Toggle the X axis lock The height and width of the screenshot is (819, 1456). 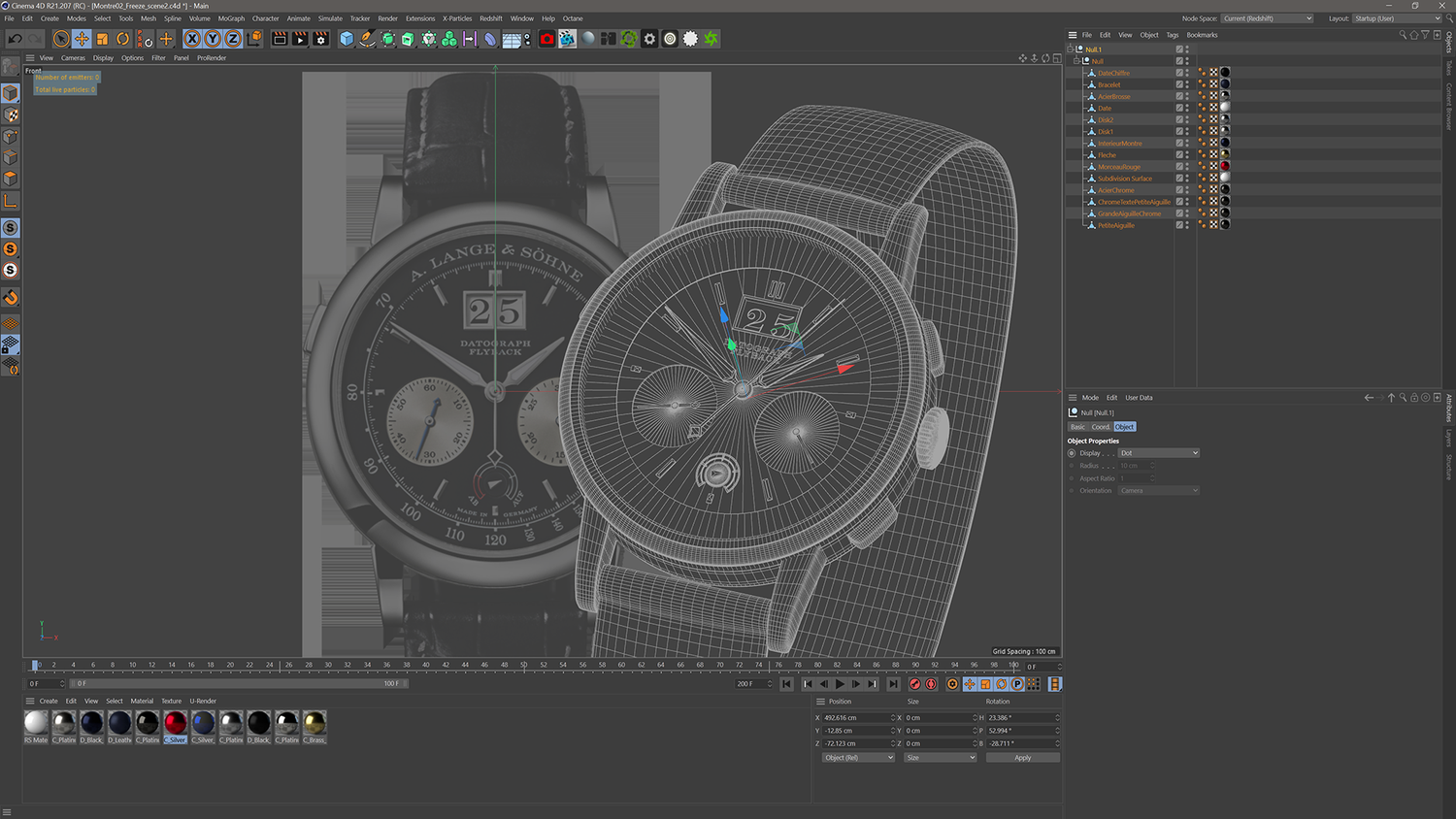point(192,39)
